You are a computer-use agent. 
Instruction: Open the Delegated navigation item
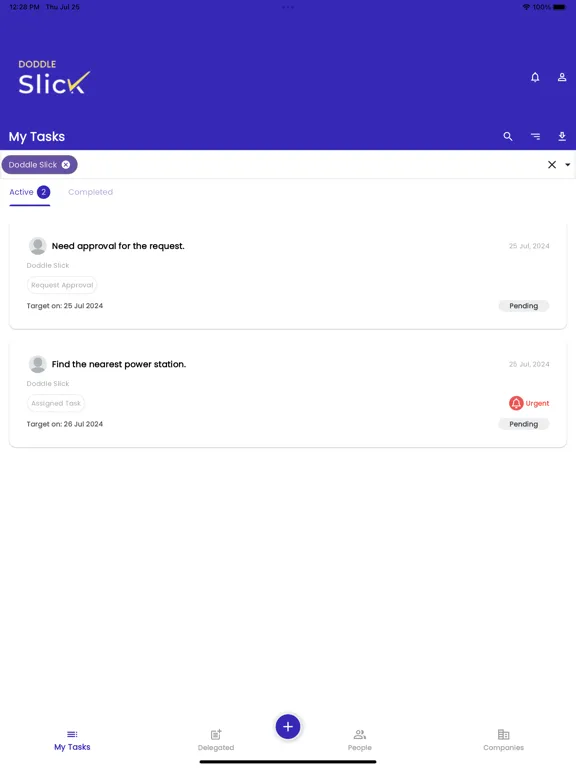[216, 740]
